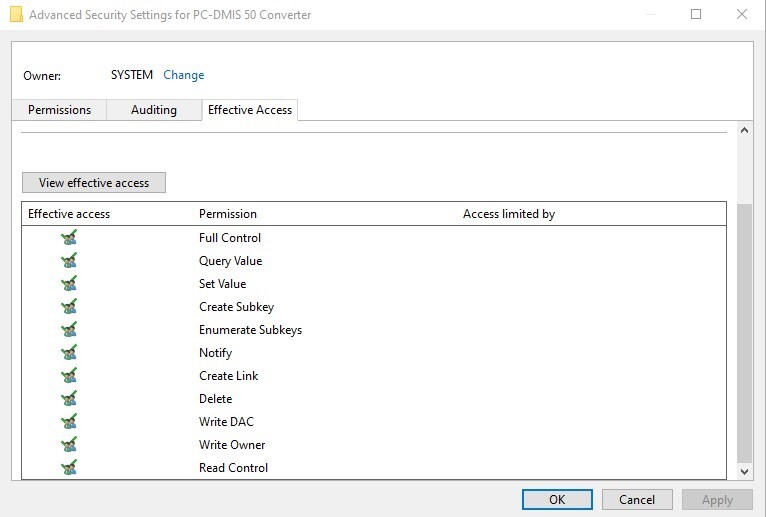Select the Read Control permission text
Viewport: 766px width, 517px height.
tap(234, 468)
